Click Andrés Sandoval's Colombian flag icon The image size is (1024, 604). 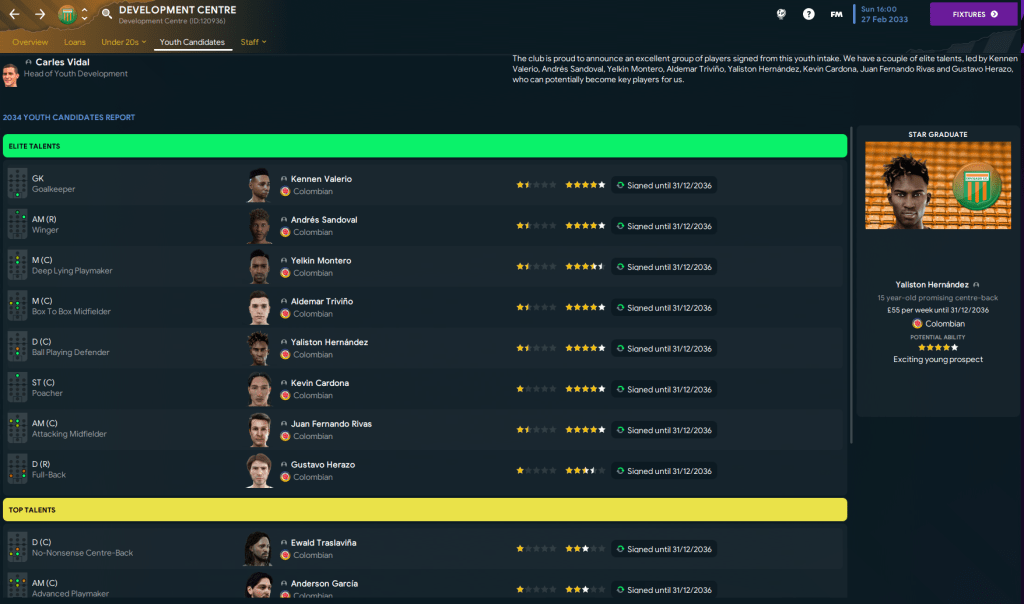click(x=285, y=232)
